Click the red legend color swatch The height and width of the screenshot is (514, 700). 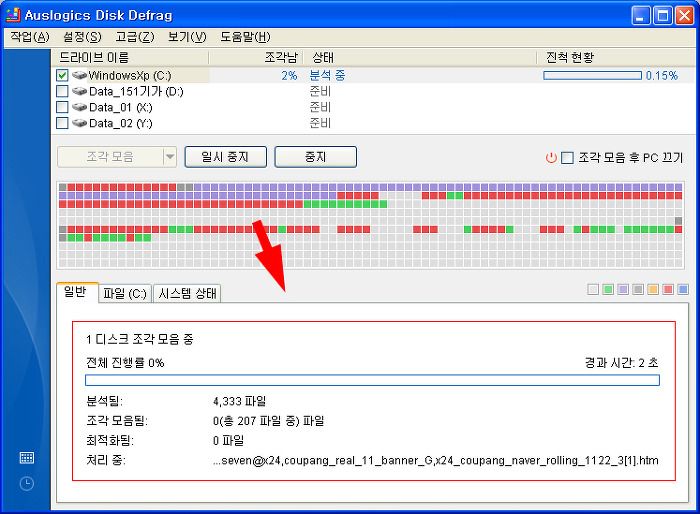coord(668,290)
